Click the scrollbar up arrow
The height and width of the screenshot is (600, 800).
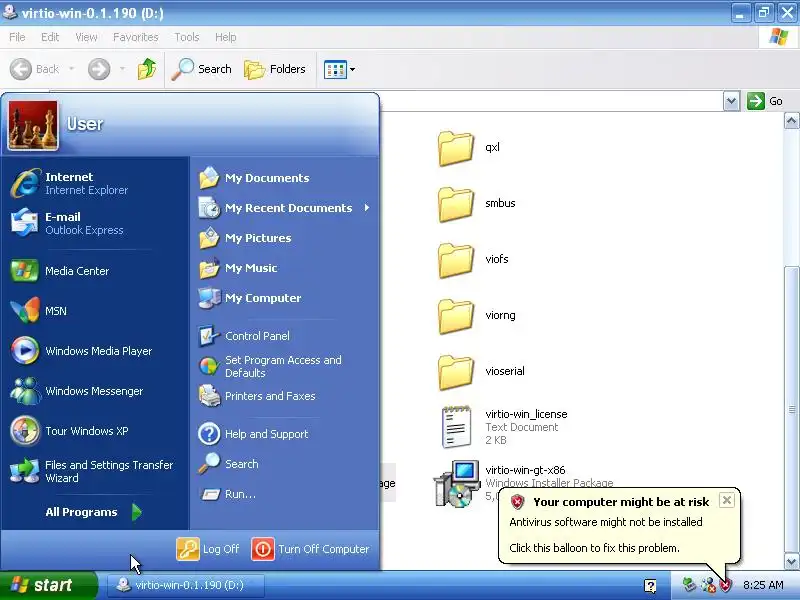click(x=791, y=121)
